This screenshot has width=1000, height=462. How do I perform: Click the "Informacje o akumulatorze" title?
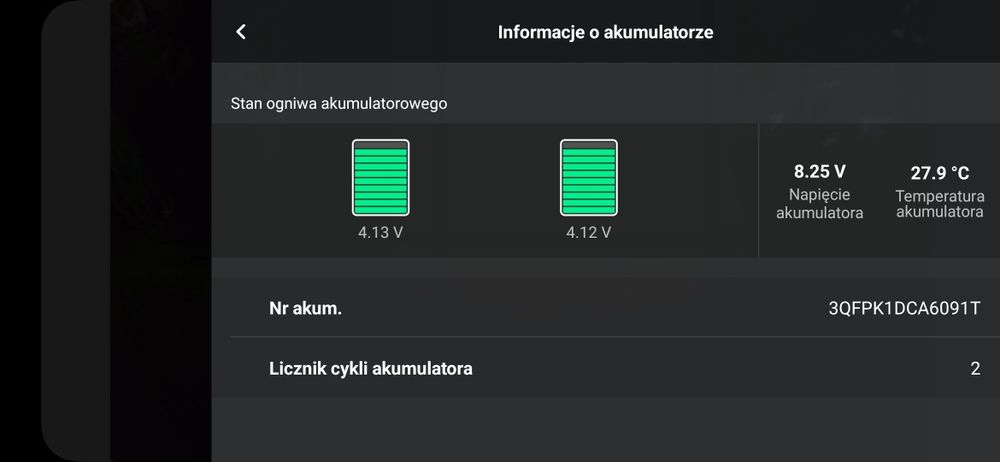click(605, 32)
